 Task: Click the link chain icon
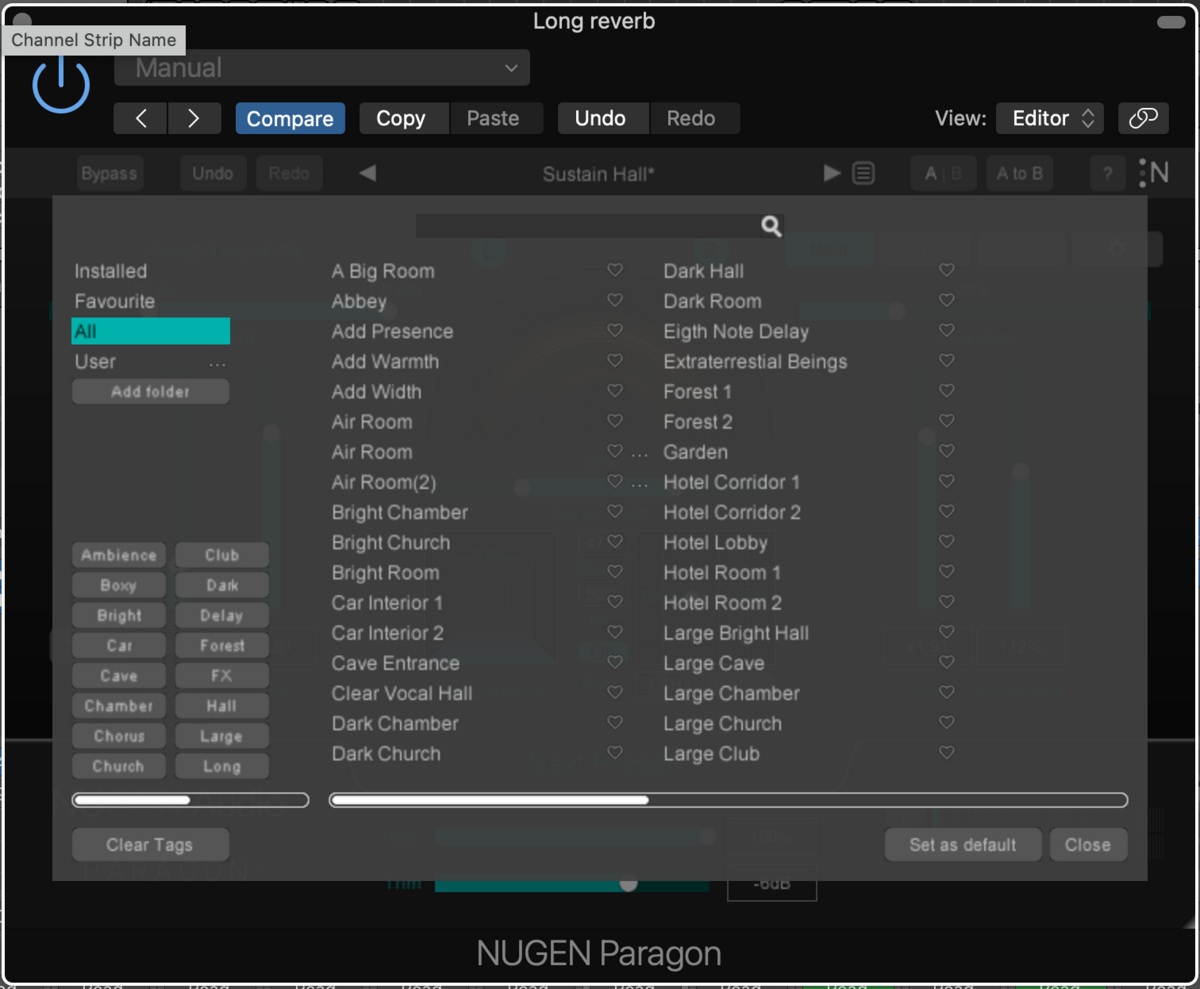tap(1143, 118)
